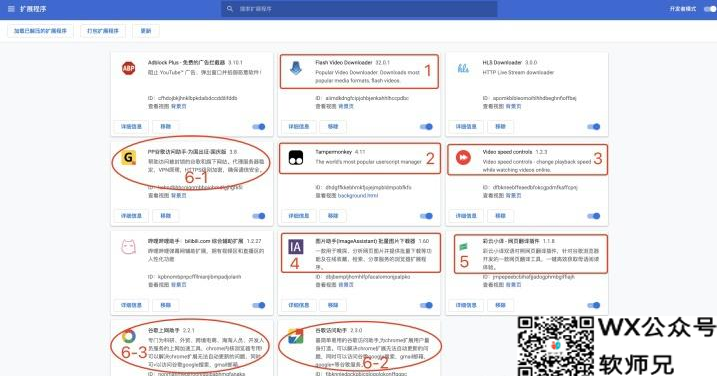Open 详细信息 for 哔哩哔哩助手
The height and width of the screenshot is (376, 717).
click(x=131, y=305)
